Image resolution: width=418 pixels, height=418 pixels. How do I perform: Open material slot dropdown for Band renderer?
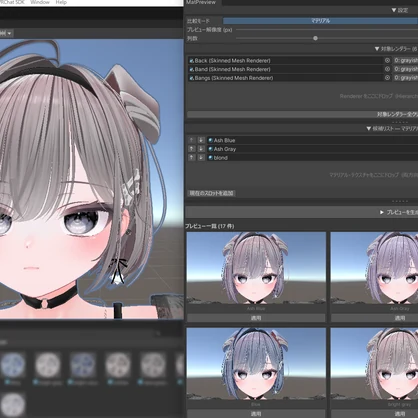(x=405, y=69)
